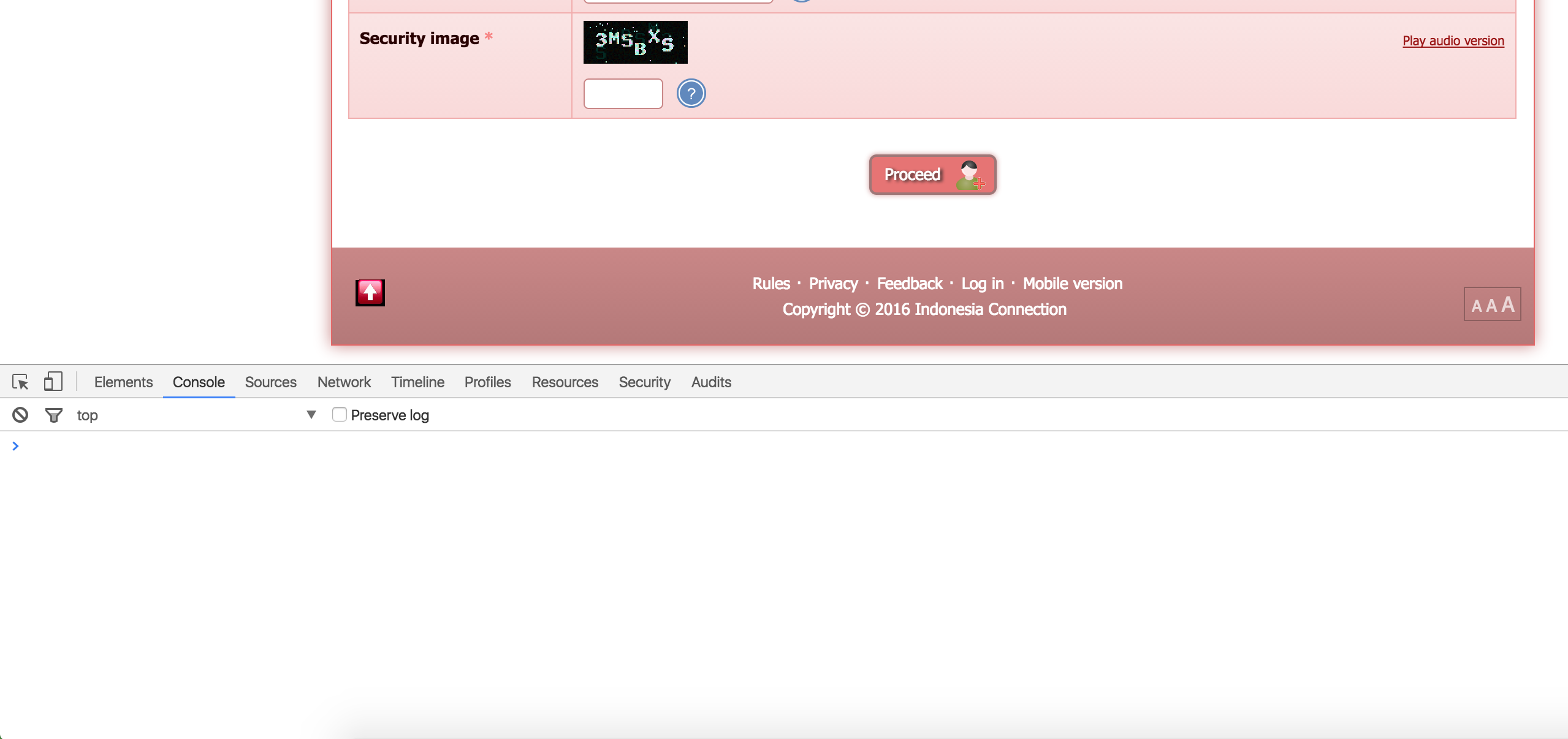
Task: Open the top execution context dropdown
Action: (196, 415)
